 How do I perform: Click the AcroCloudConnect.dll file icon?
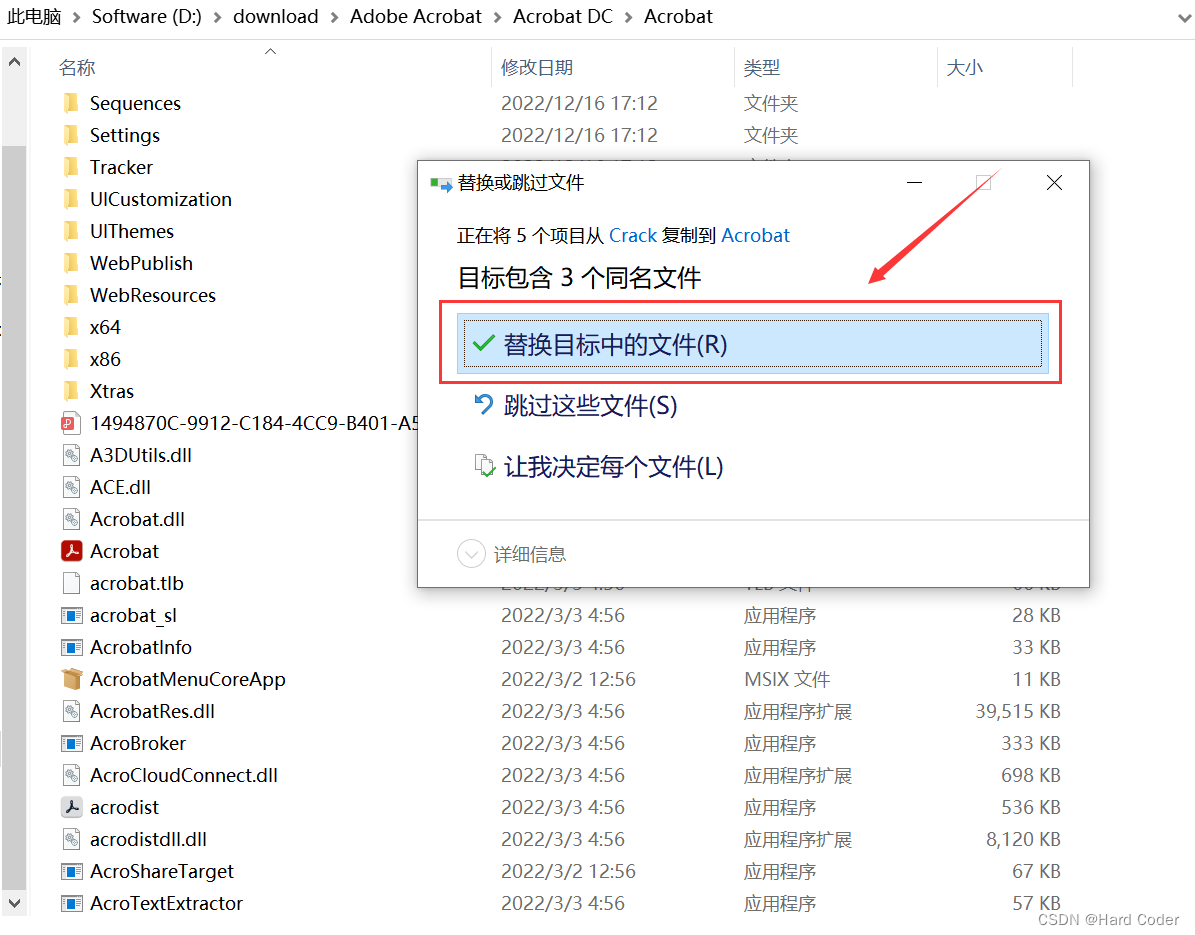click(71, 775)
